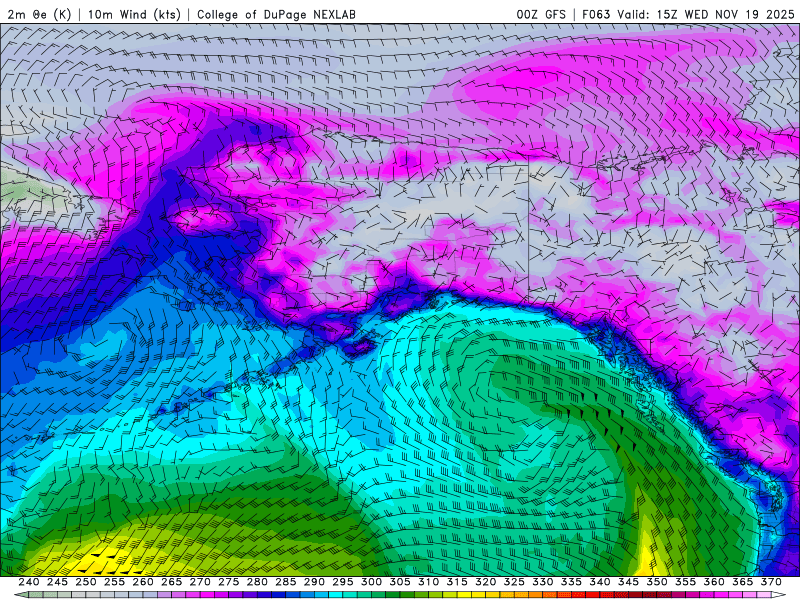Viewport: 800px width, 600px height.
Task: Click the 'F063' forecast hour label
Action: (x=596, y=14)
